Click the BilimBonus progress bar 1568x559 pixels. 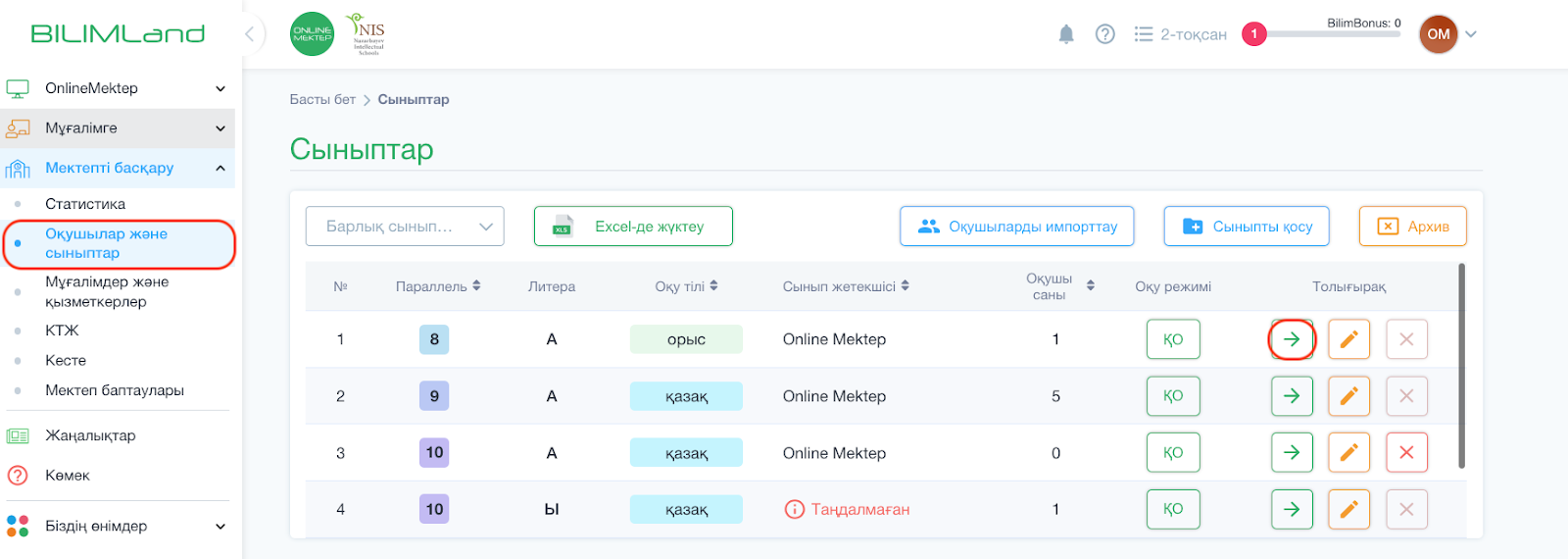point(1333,34)
